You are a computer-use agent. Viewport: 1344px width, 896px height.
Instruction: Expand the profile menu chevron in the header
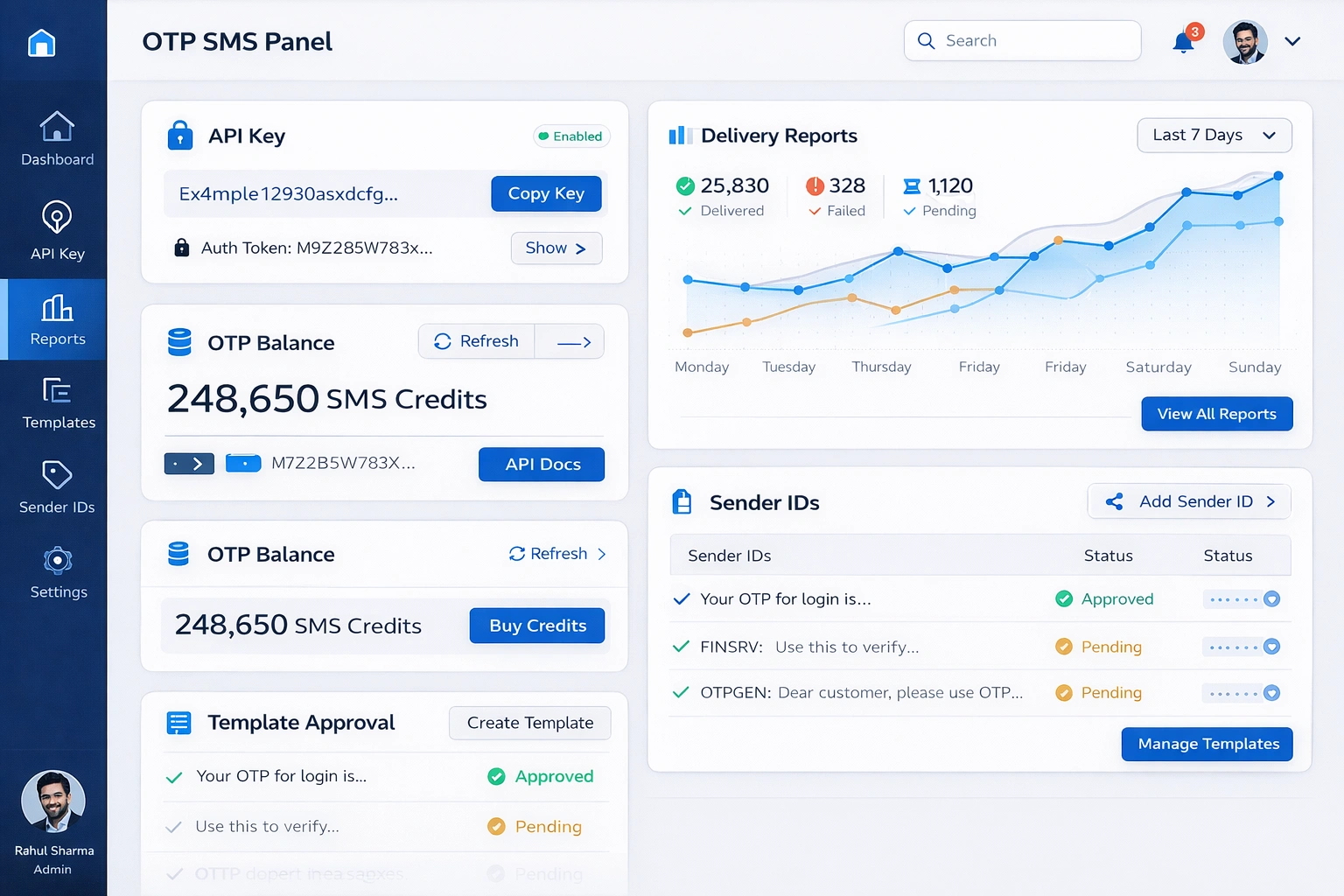[1292, 41]
